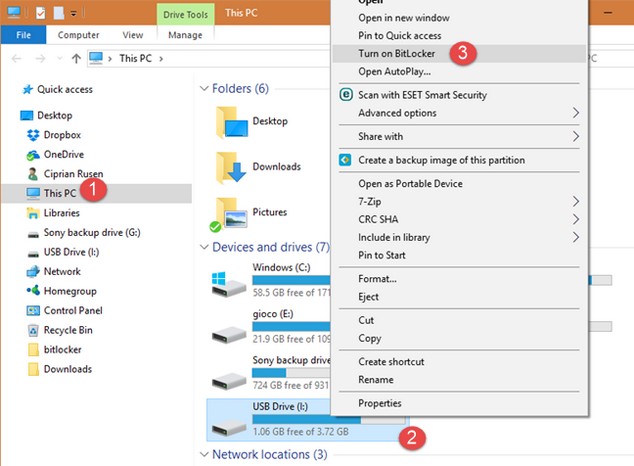634x466 pixels.
Task: Click the Control Panel sidebar icon
Action: (x=34, y=310)
